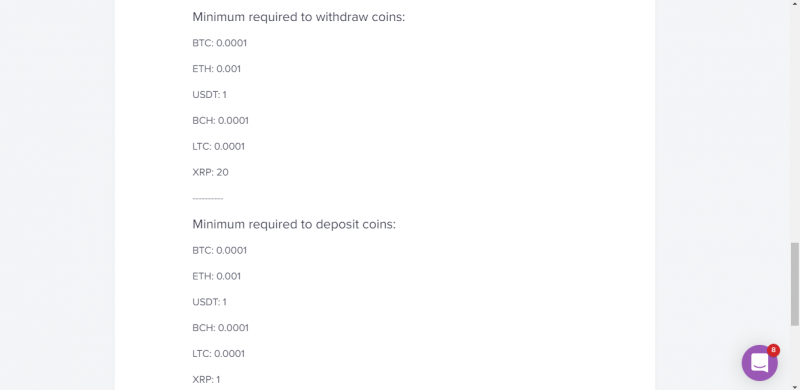This screenshot has height=390, width=800.
Task: Select the withdraw 'BCH: 0.0001' line
Action: pyautogui.click(x=220, y=120)
